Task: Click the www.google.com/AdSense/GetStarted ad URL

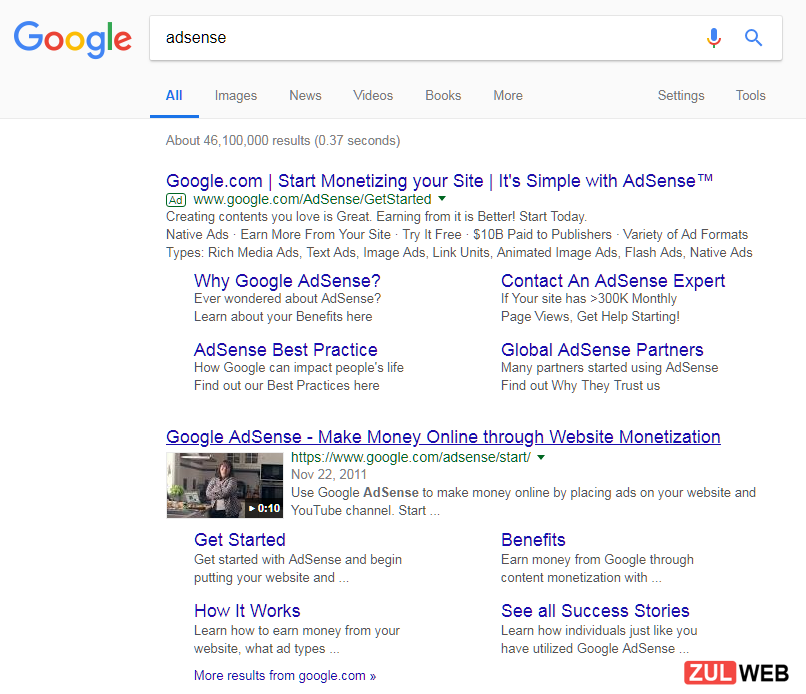Action: pos(312,199)
